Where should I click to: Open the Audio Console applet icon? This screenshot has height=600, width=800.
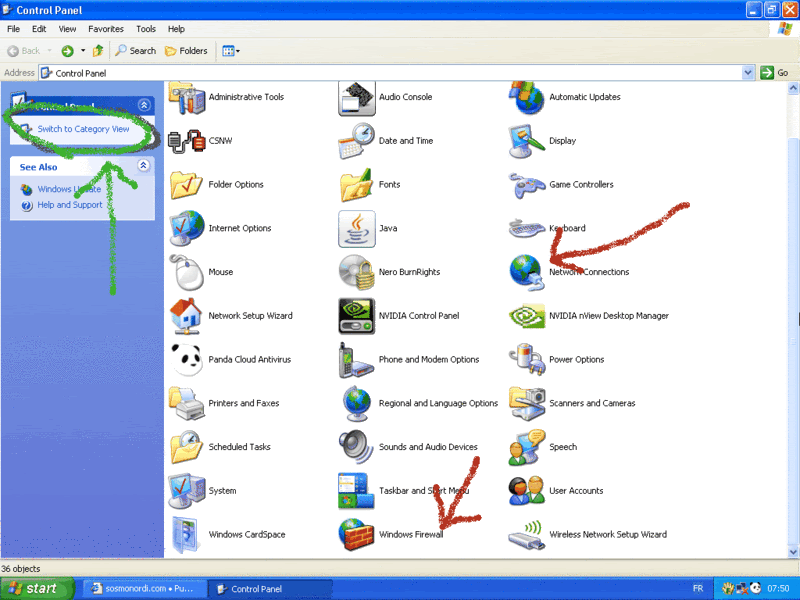[357, 97]
